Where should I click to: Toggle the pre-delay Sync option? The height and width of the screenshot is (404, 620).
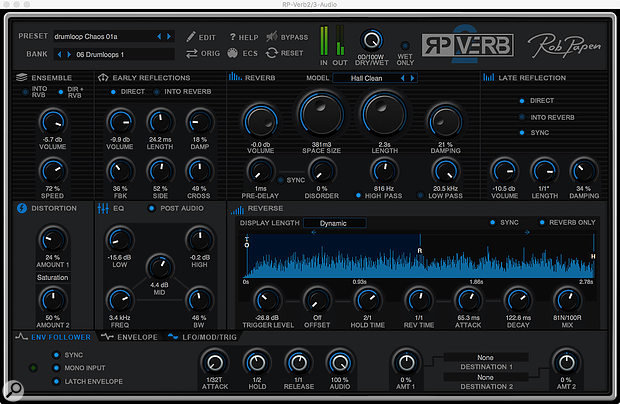coord(281,180)
